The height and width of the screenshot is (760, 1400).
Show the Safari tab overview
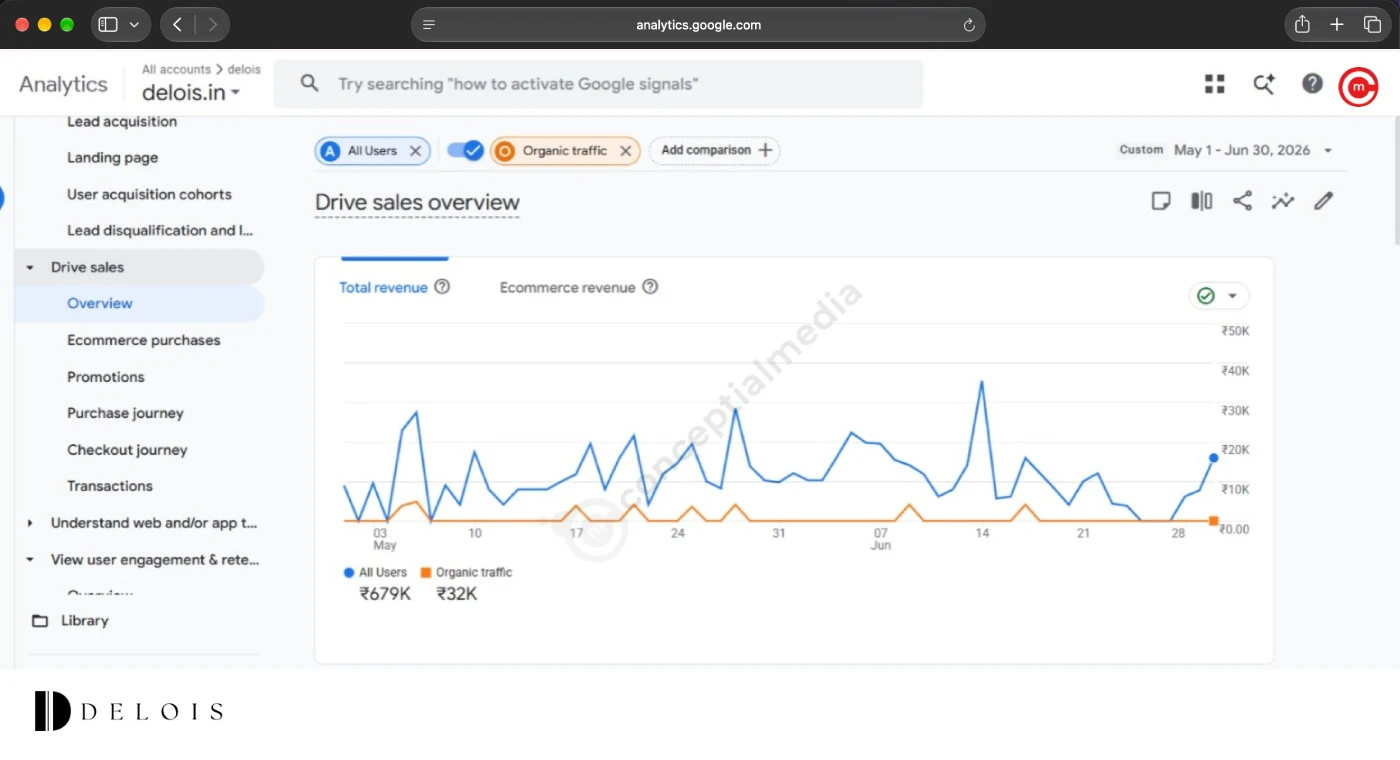pos(1372,25)
